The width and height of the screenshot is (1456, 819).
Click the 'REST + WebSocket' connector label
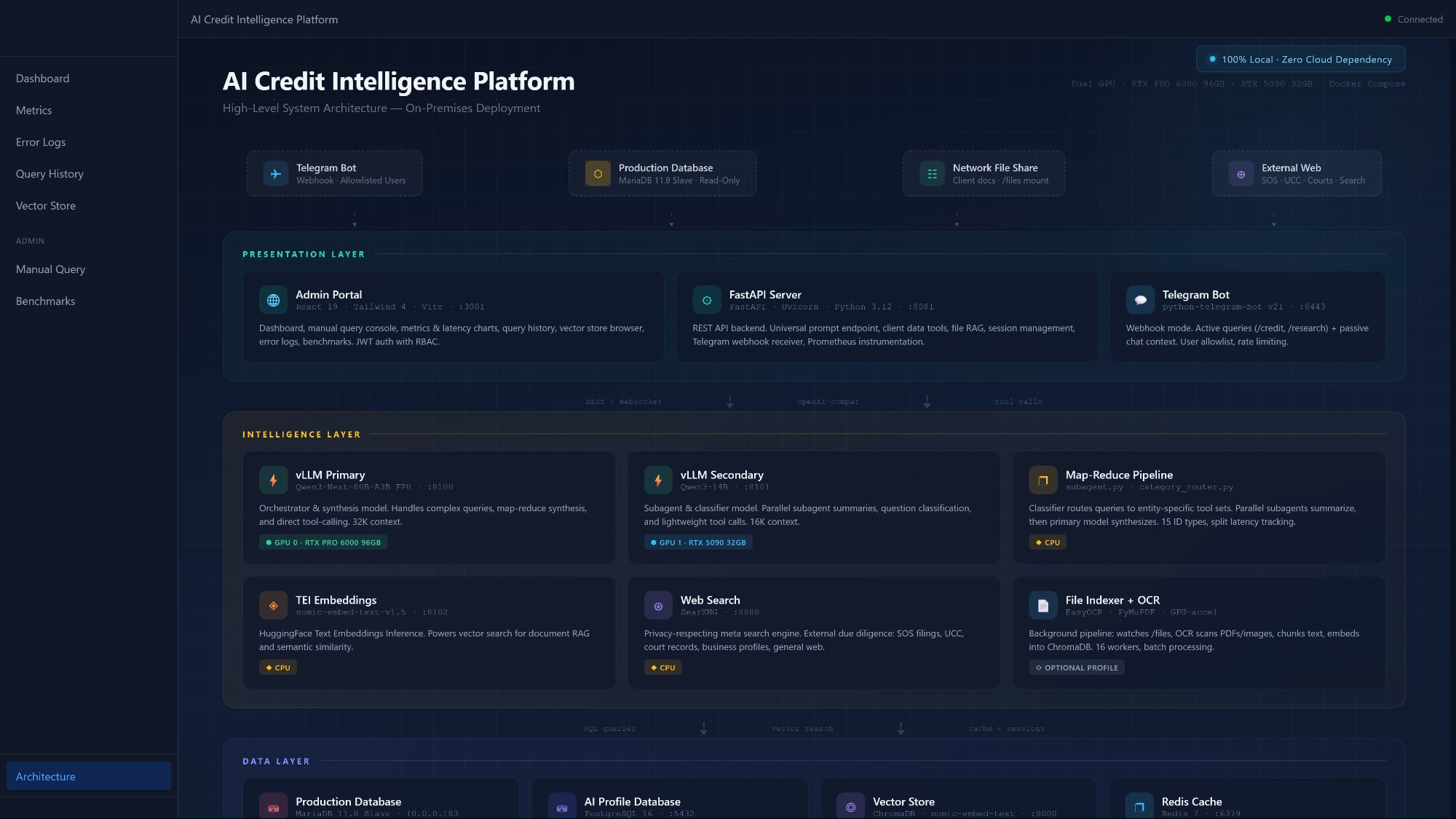pyautogui.click(x=624, y=402)
